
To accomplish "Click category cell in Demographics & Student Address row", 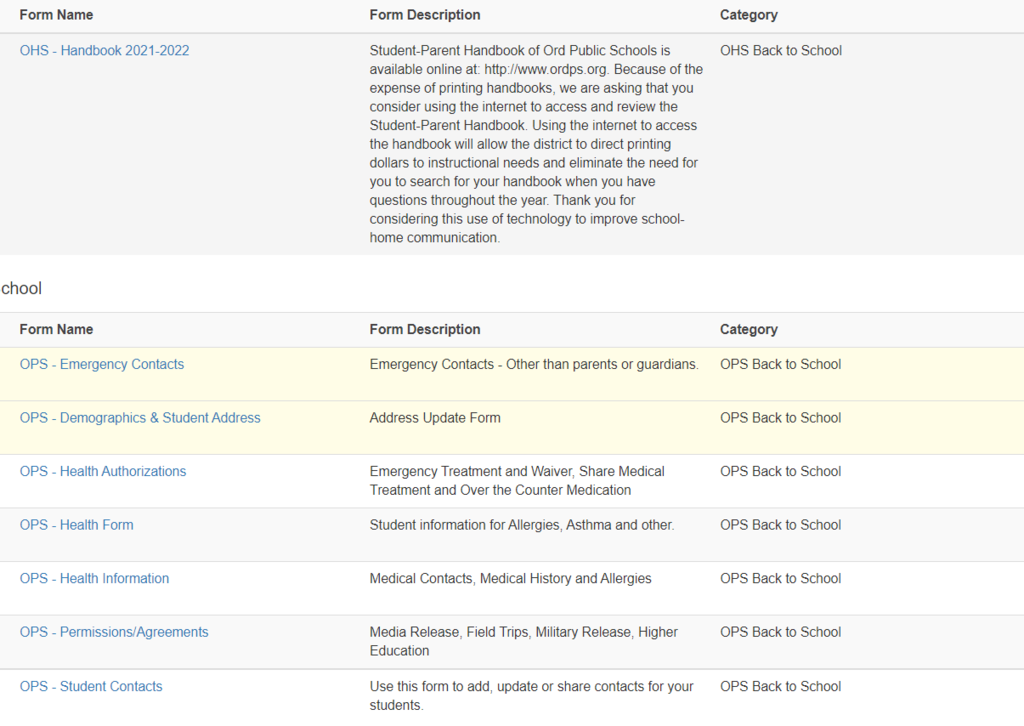I will [x=780, y=418].
